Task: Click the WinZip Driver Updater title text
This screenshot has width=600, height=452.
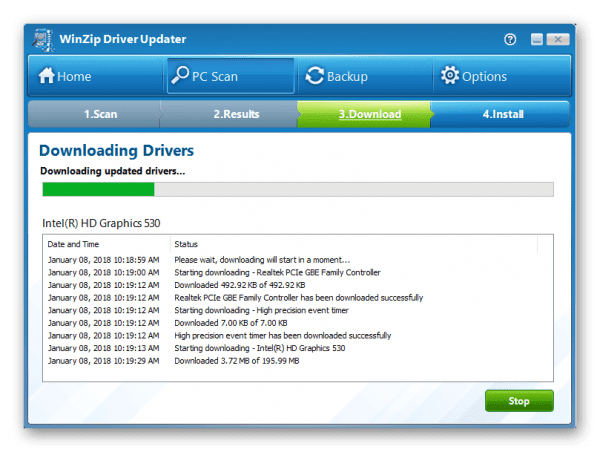Action: pyautogui.click(x=122, y=39)
